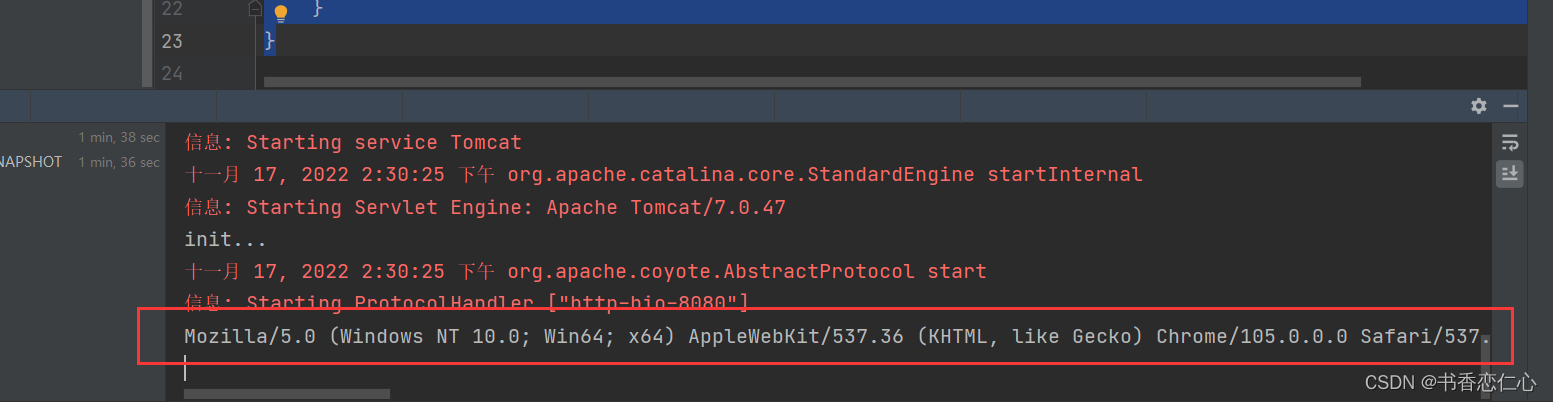Toggle soft-wrap in the console

click(x=1509, y=142)
